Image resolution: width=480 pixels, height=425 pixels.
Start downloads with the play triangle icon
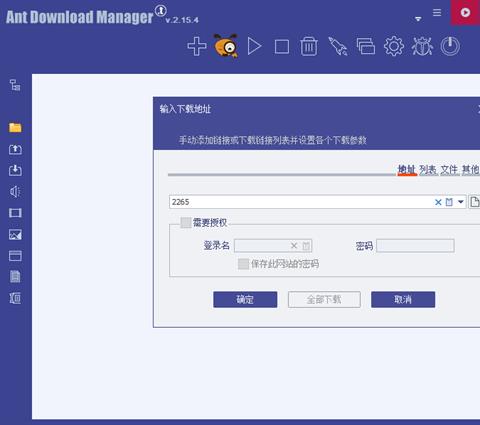coord(254,46)
